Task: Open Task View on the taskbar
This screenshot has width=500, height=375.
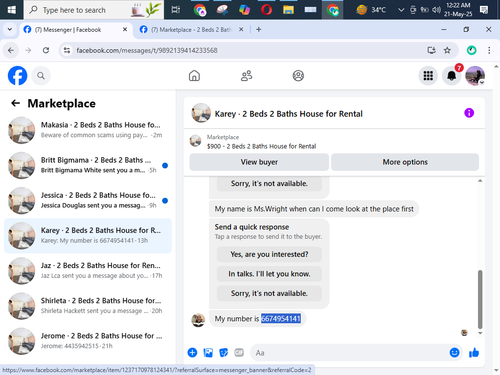Action: [176, 10]
